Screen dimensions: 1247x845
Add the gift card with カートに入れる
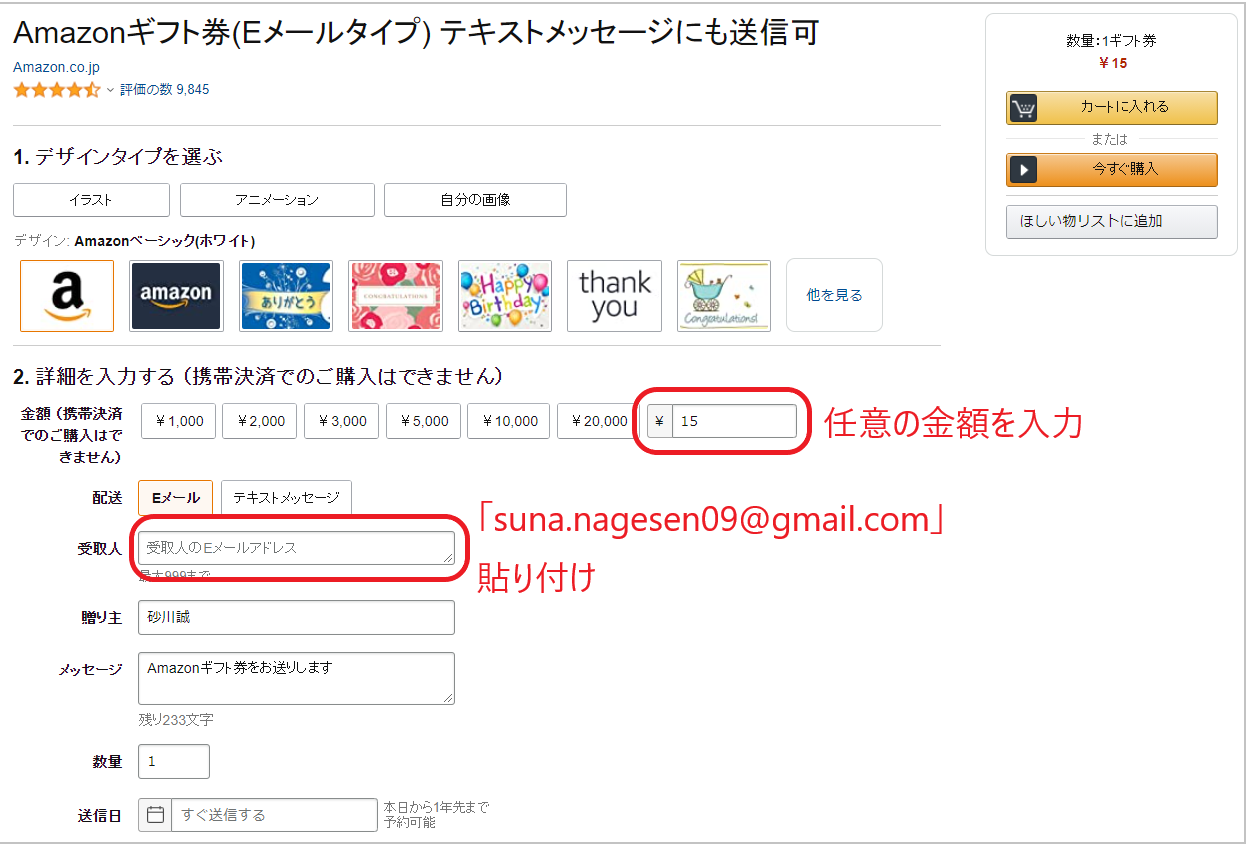point(1112,108)
